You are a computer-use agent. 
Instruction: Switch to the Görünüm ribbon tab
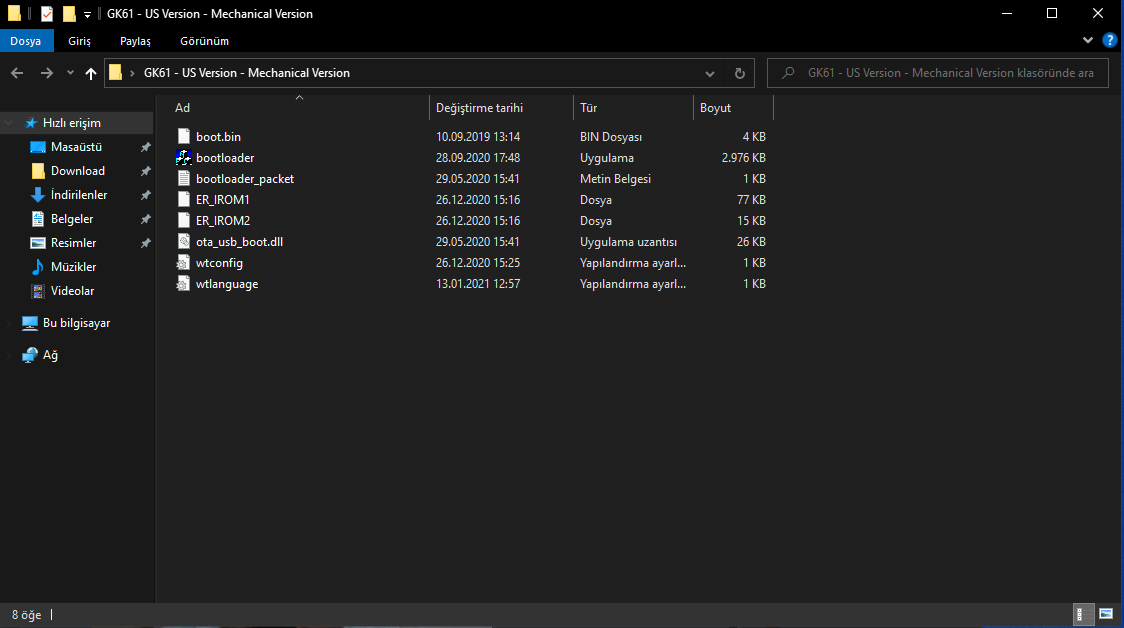204,41
